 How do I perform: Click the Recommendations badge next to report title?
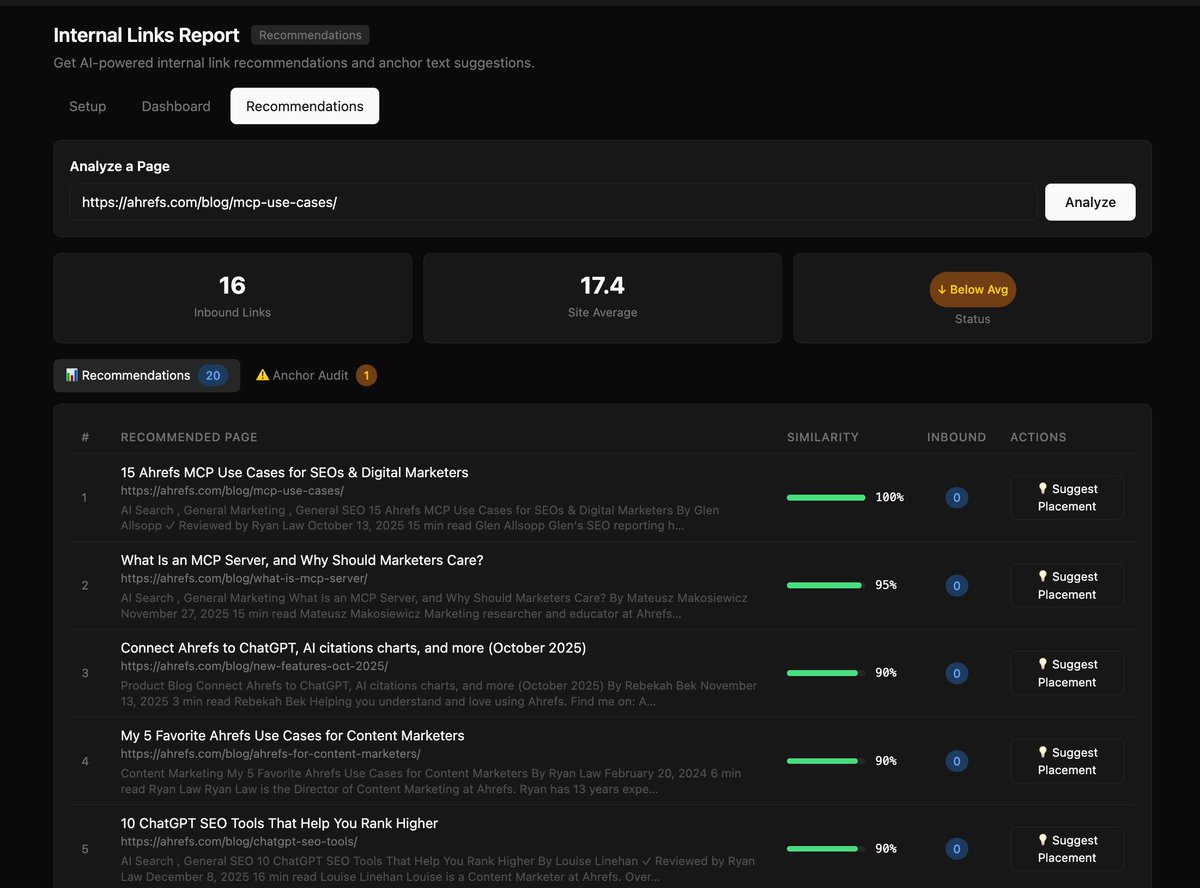310,35
